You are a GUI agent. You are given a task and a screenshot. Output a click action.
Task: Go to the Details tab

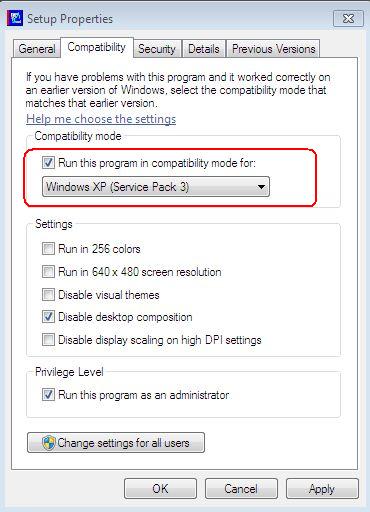coord(204,49)
